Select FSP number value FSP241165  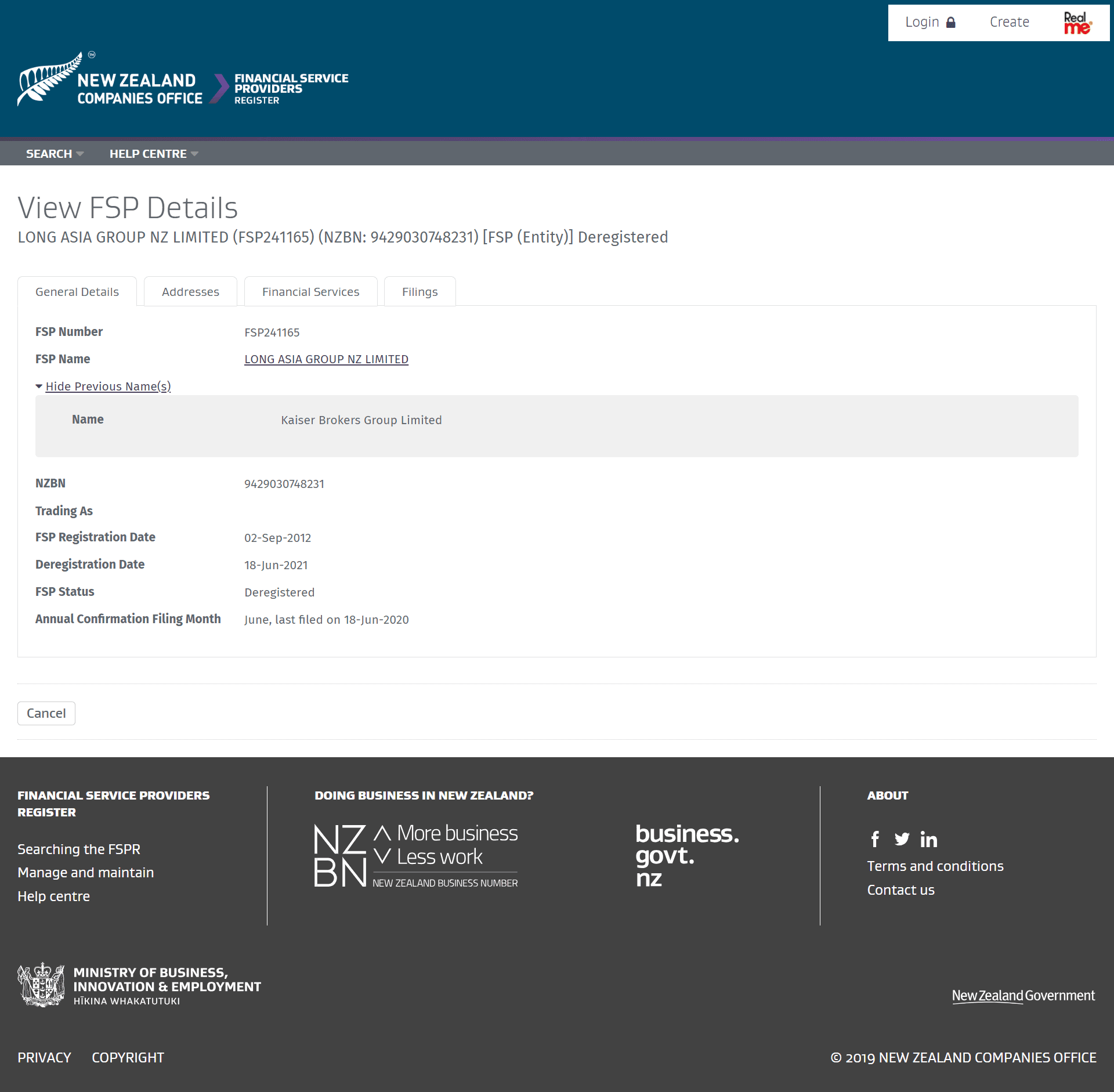click(272, 332)
